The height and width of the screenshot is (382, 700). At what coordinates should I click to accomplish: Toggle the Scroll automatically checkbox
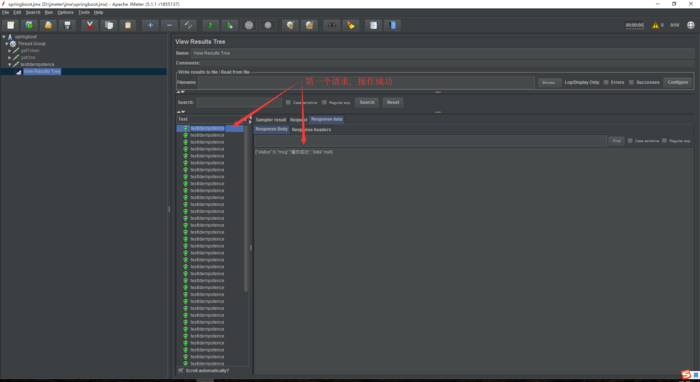click(181, 370)
